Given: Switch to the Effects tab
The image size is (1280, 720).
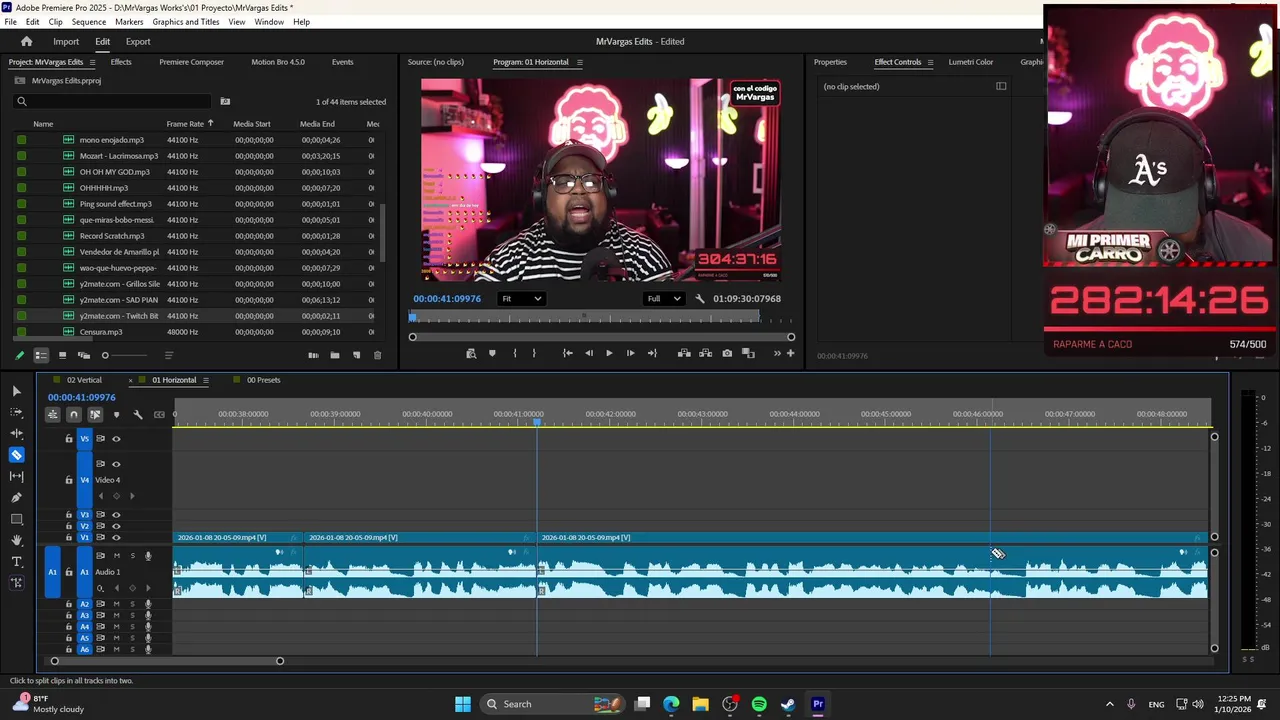Looking at the screenshot, I should [x=121, y=62].
